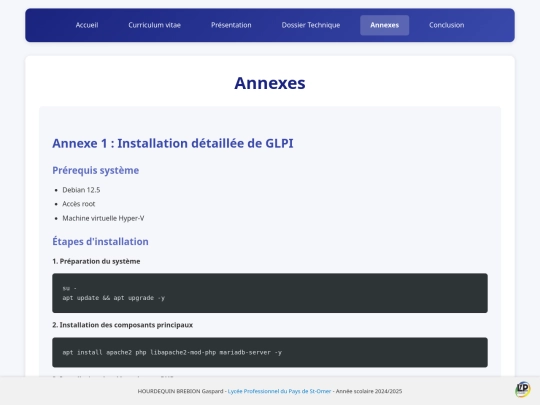This screenshot has width=540, height=405.
Task: Click the apt install apache2 php code line
Action: tap(172, 352)
